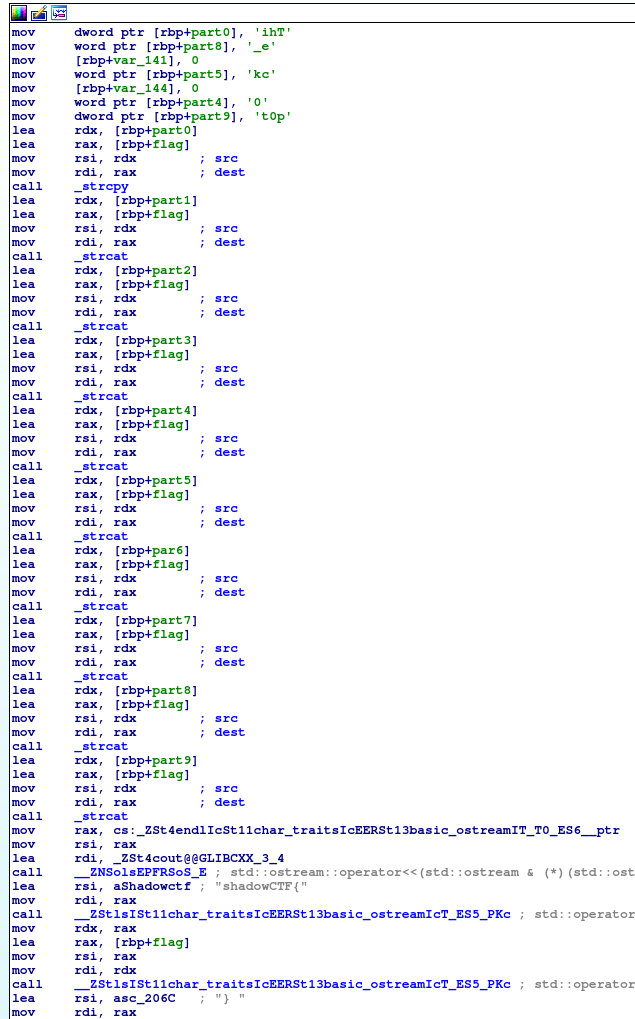Click the edit node pencil icon

click(x=39, y=13)
